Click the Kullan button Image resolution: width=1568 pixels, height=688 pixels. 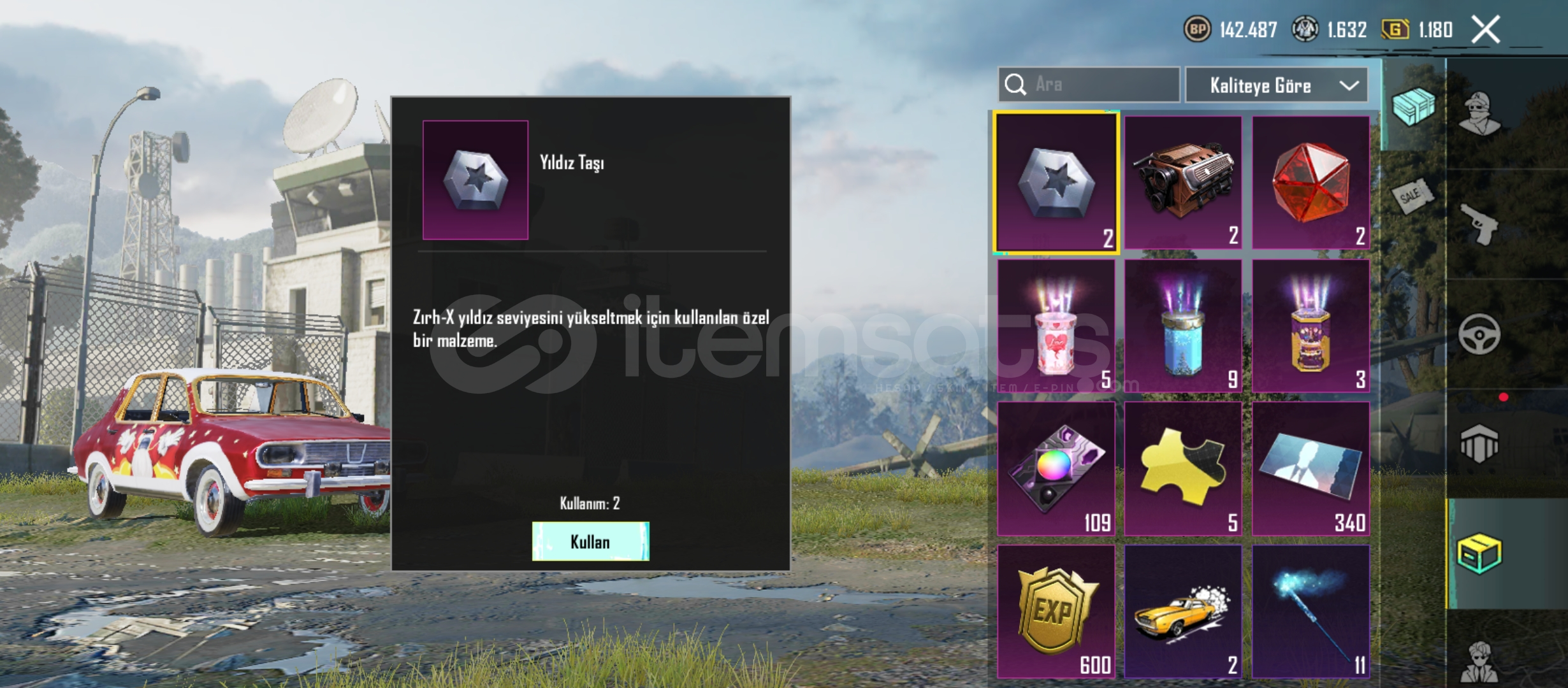590,541
